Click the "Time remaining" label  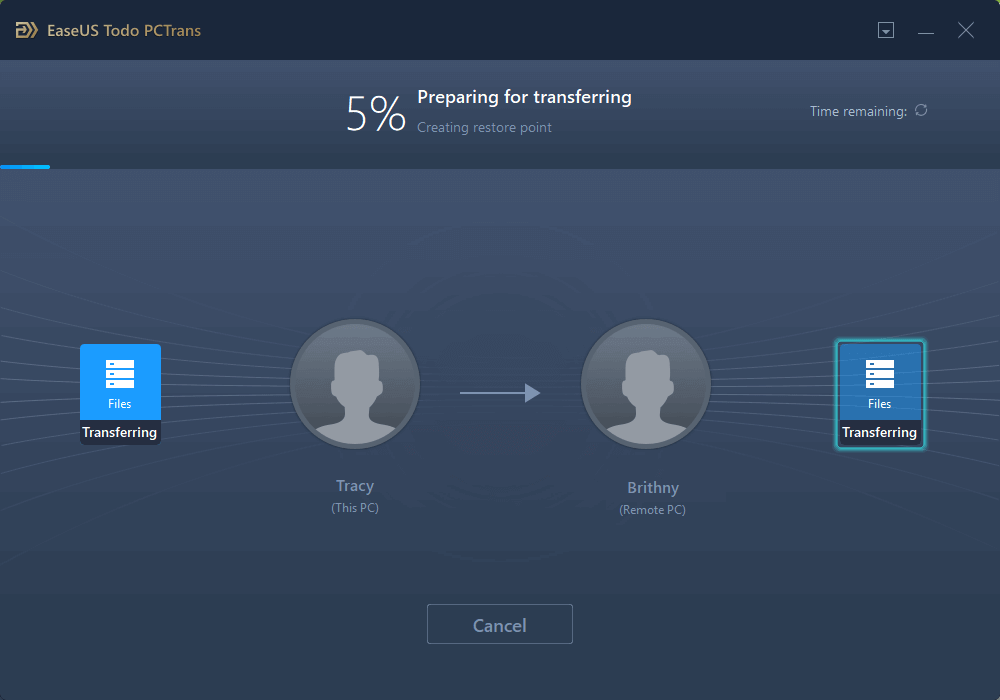[x=858, y=111]
